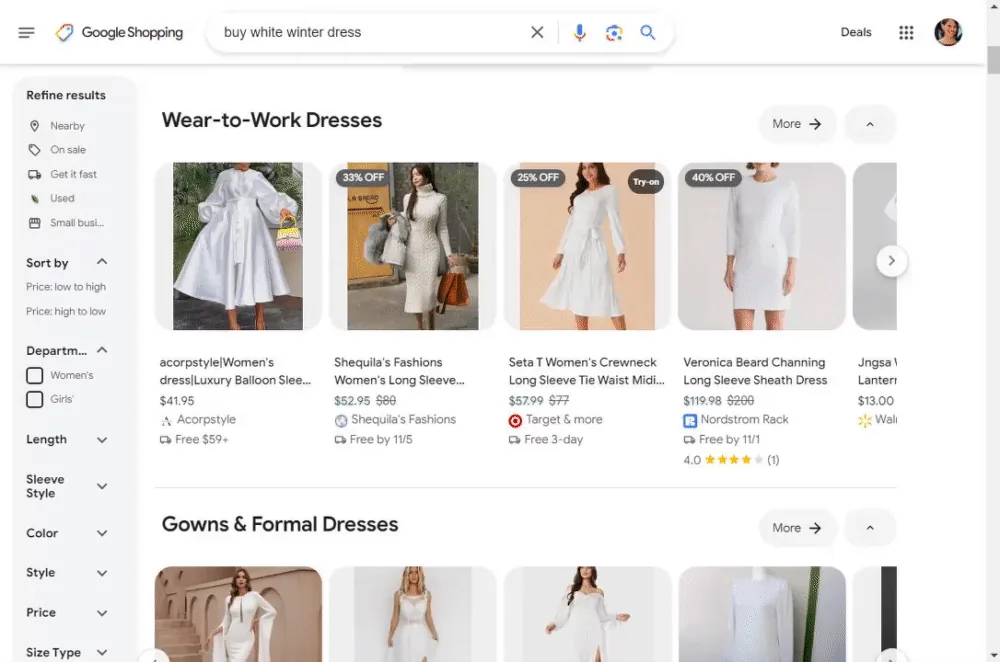Viewport: 1000px width, 662px height.
Task: Click More for Wear-to-Work Dresses
Action: 797,124
